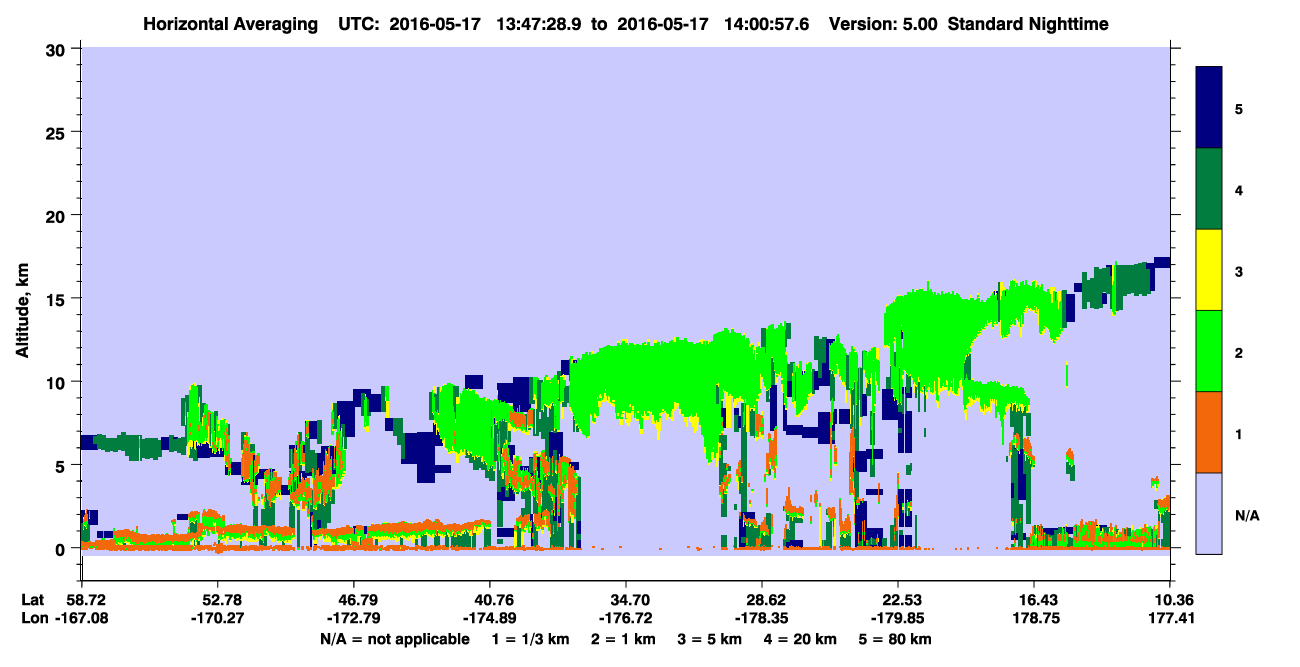Click the y-axis tick label '30'

pos(58,49)
